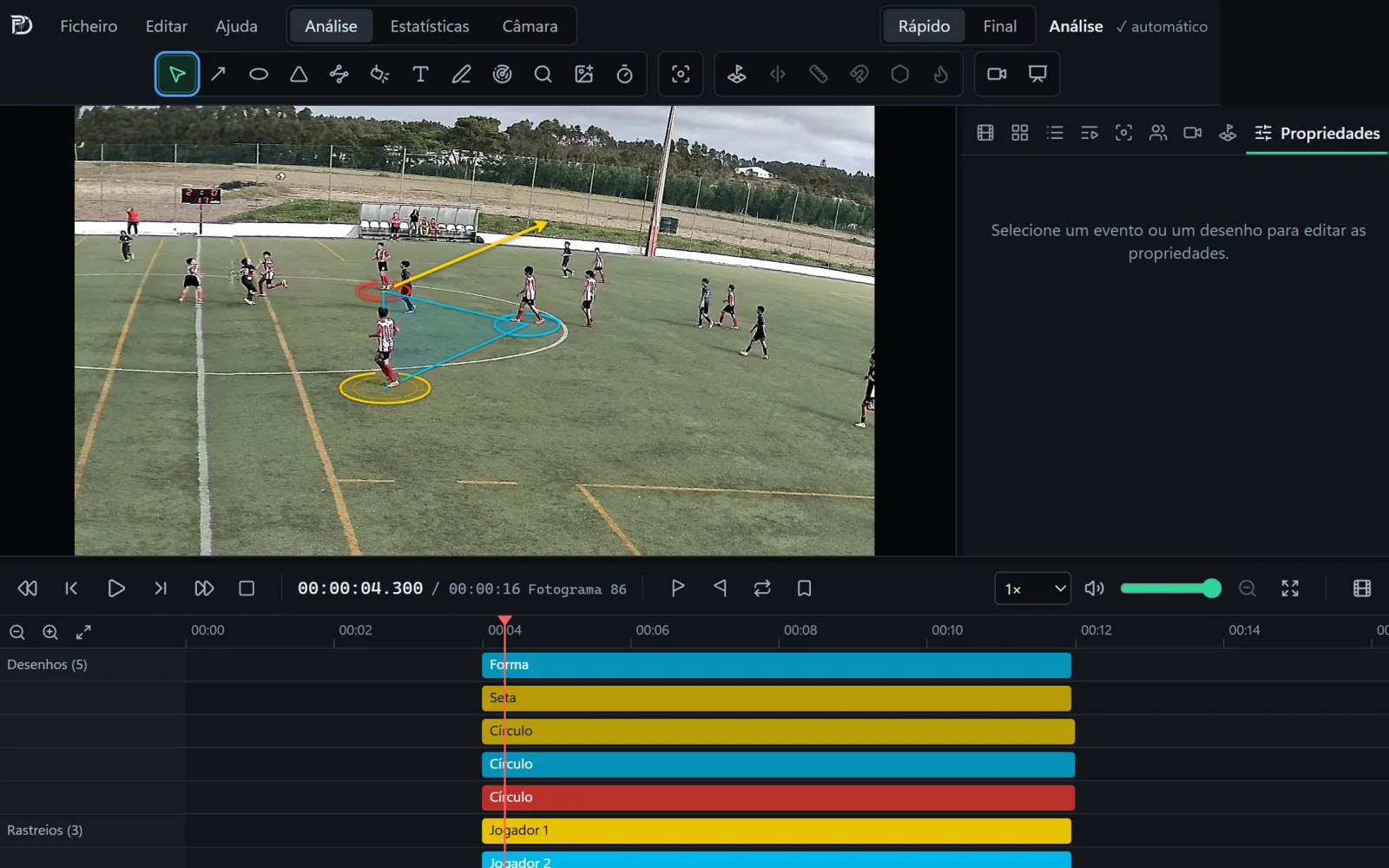Step to the next frame
This screenshot has width=1389, height=868.
pyautogui.click(x=160, y=589)
